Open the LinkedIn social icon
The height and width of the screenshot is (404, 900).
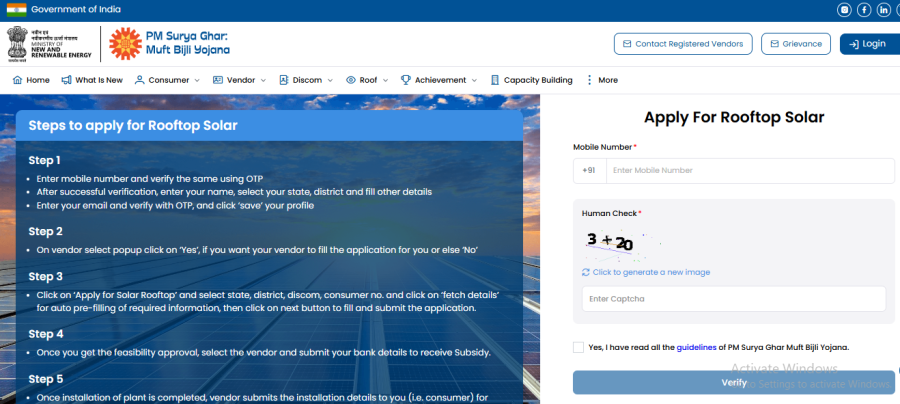pos(884,10)
